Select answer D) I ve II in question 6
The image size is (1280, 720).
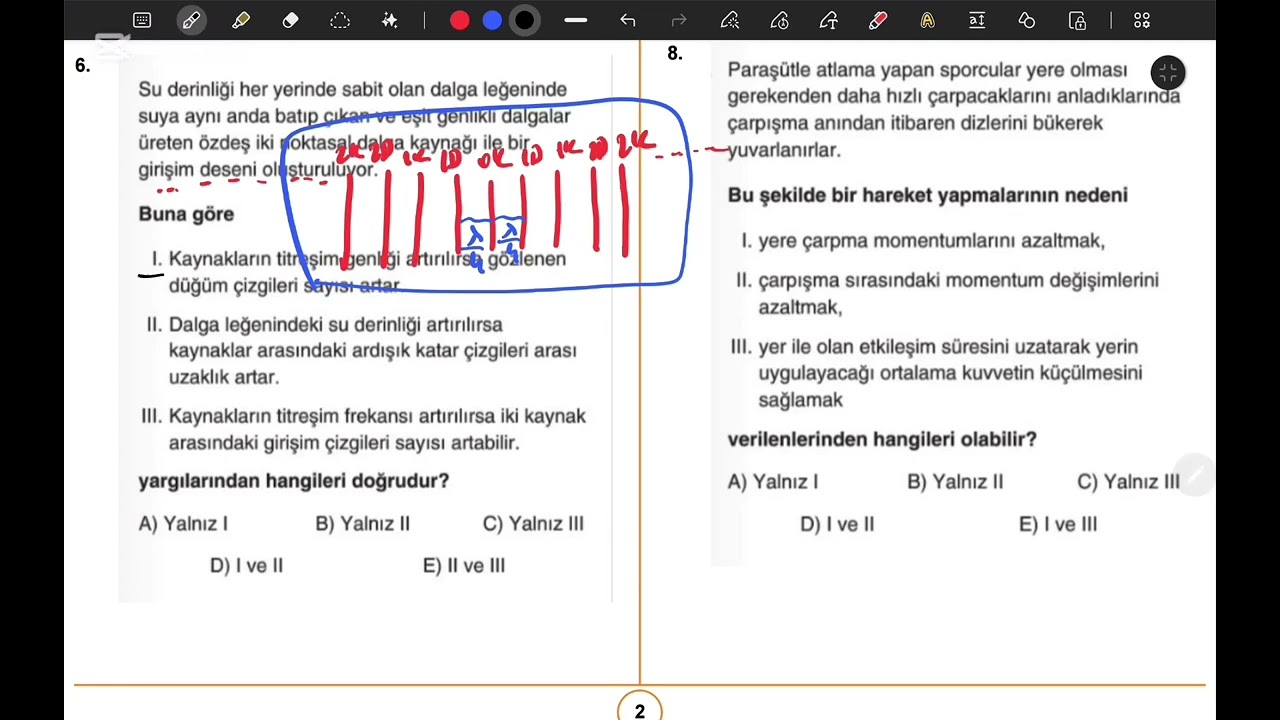[x=246, y=565]
